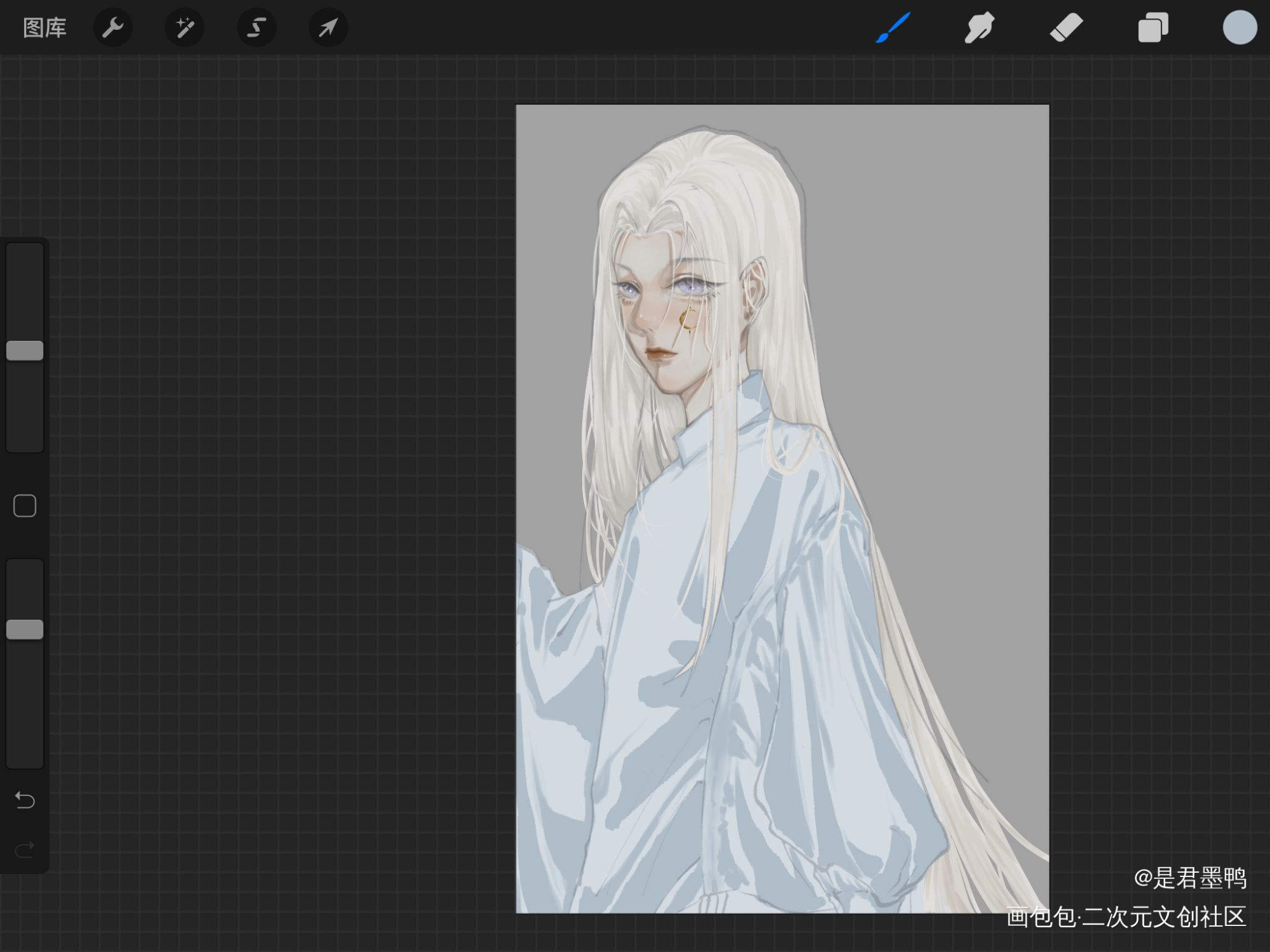Select the Smudge finger tool

tap(979, 28)
